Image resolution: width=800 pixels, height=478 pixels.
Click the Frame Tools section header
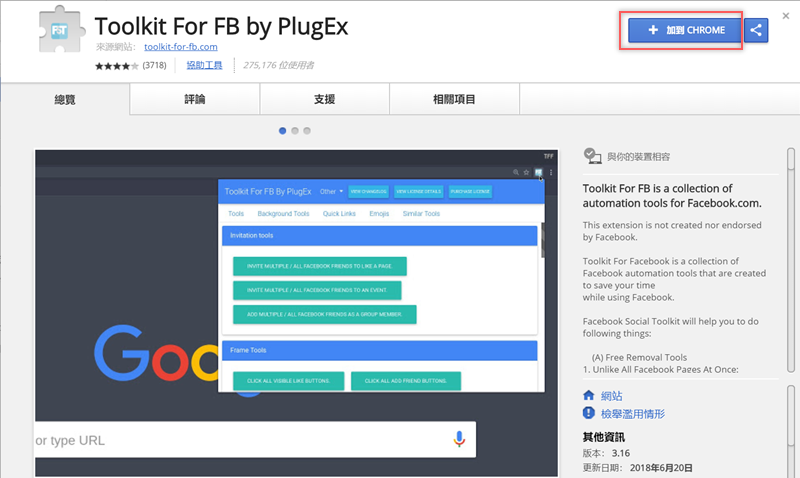point(380,350)
